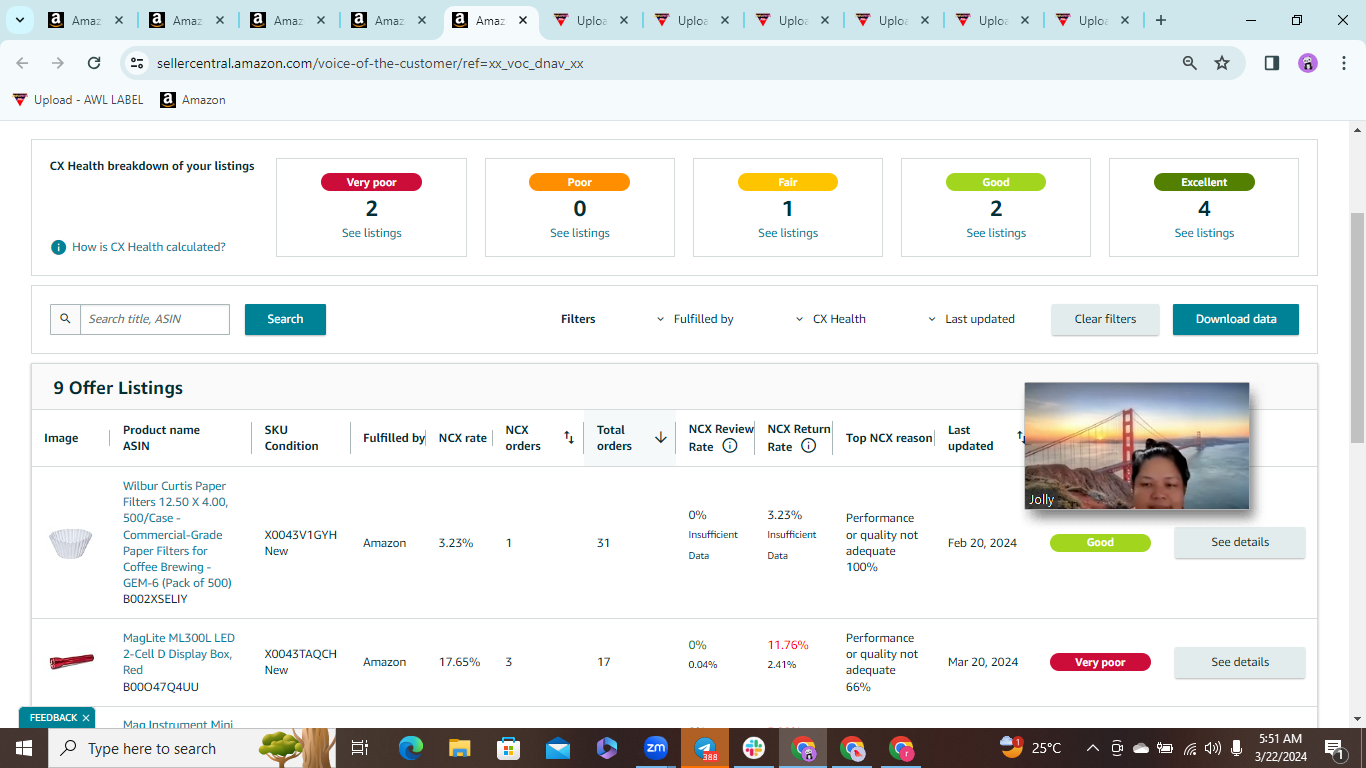Image resolution: width=1366 pixels, height=768 pixels.
Task: View site information icon in address bar
Action: tap(137, 63)
